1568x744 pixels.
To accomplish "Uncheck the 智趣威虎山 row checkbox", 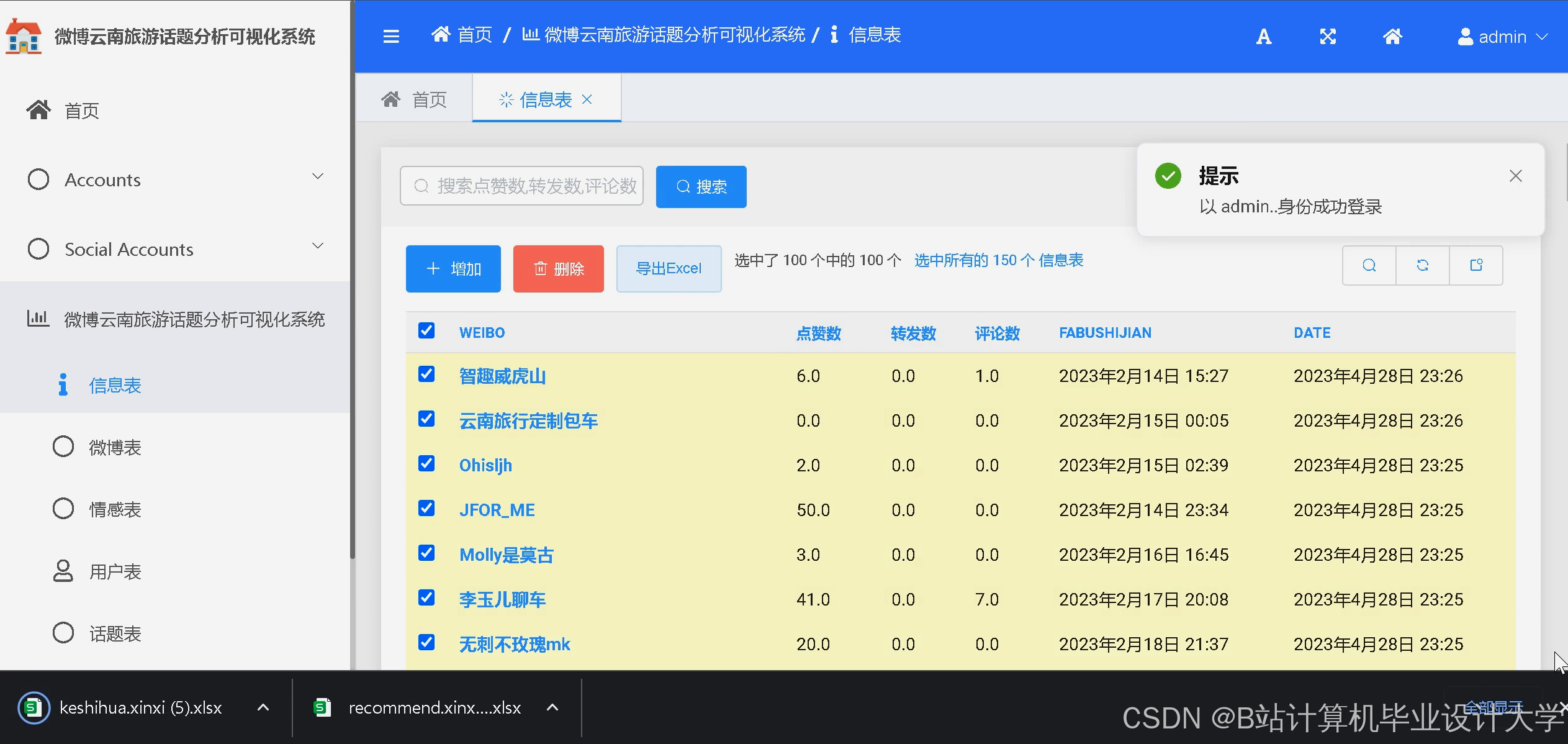I will (x=426, y=374).
